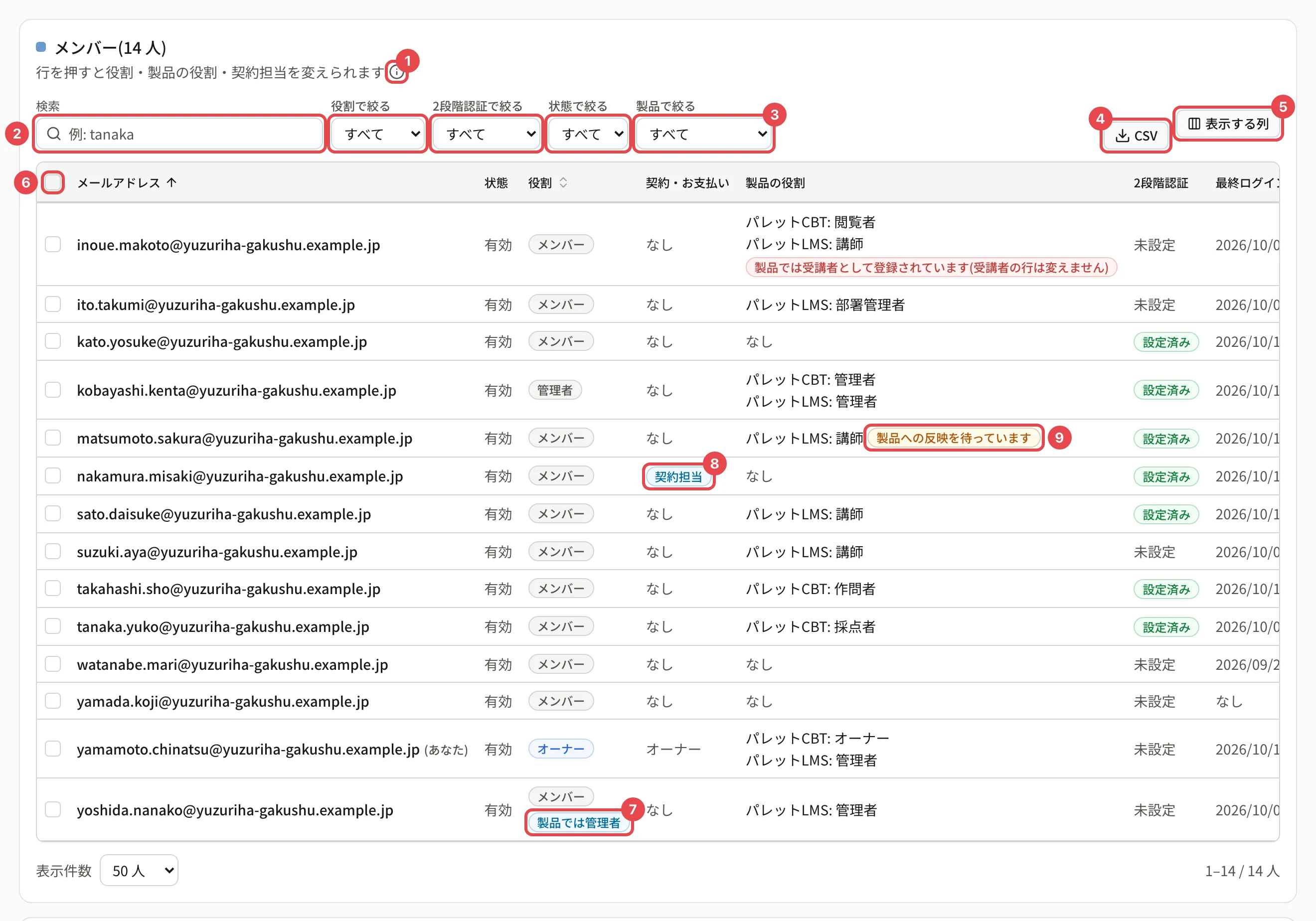Select the inoue.makoto row checkbox
The width and height of the screenshot is (1316, 921).
coord(53,245)
